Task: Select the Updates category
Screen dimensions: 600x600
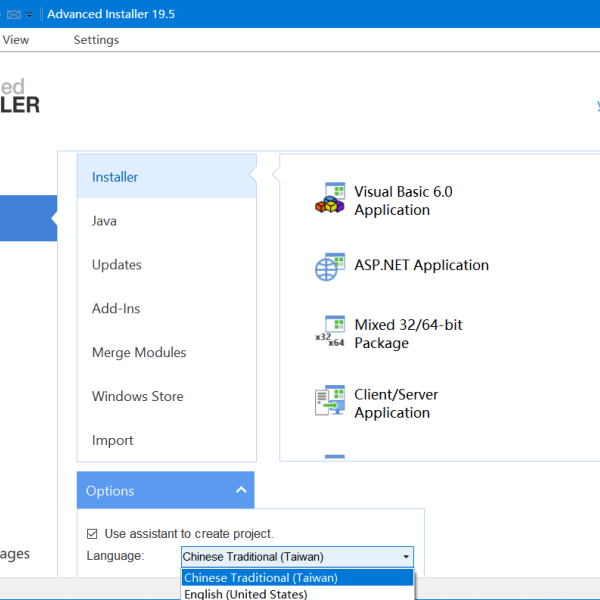Action: (x=166, y=265)
